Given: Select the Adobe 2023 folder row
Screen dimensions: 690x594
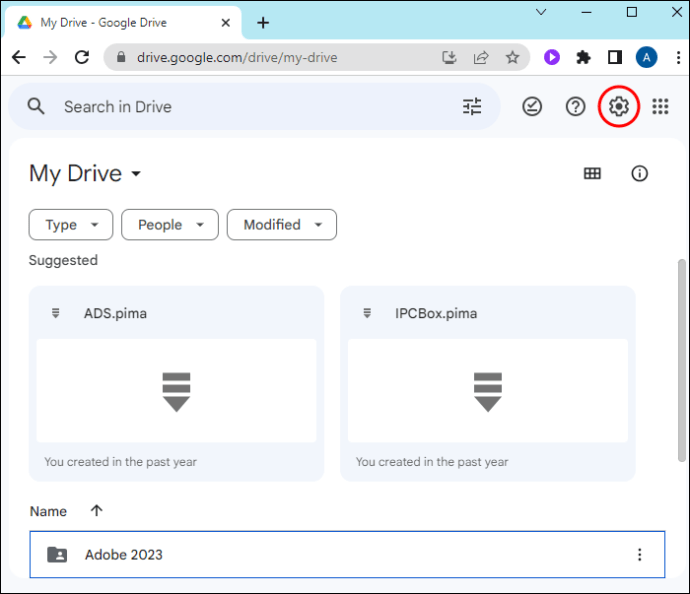Looking at the screenshot, I should click(x=347, y=554).
